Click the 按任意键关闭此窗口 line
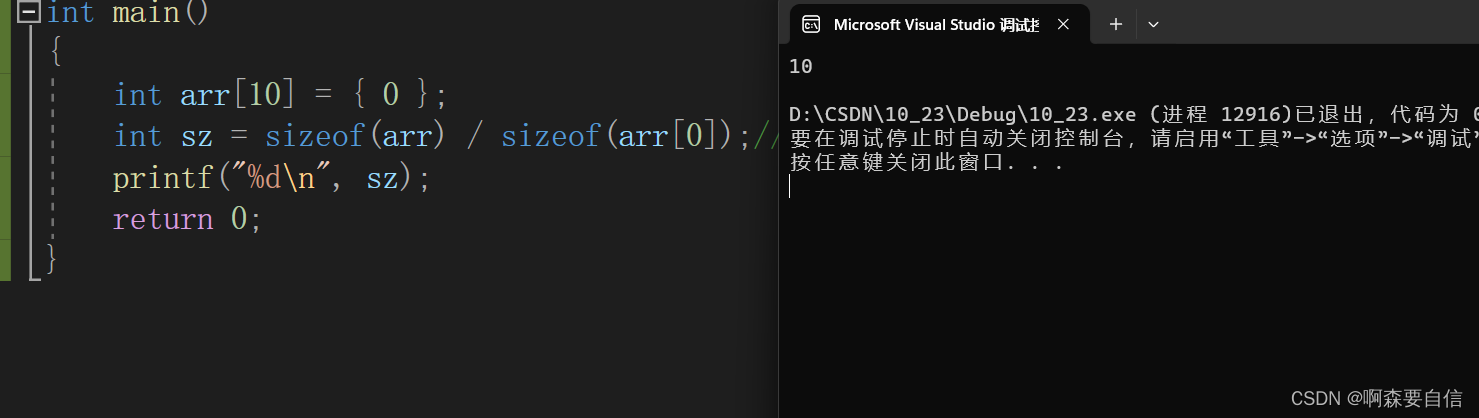The width and height of the screenshot is (1479, 418). tap(926, 163)
